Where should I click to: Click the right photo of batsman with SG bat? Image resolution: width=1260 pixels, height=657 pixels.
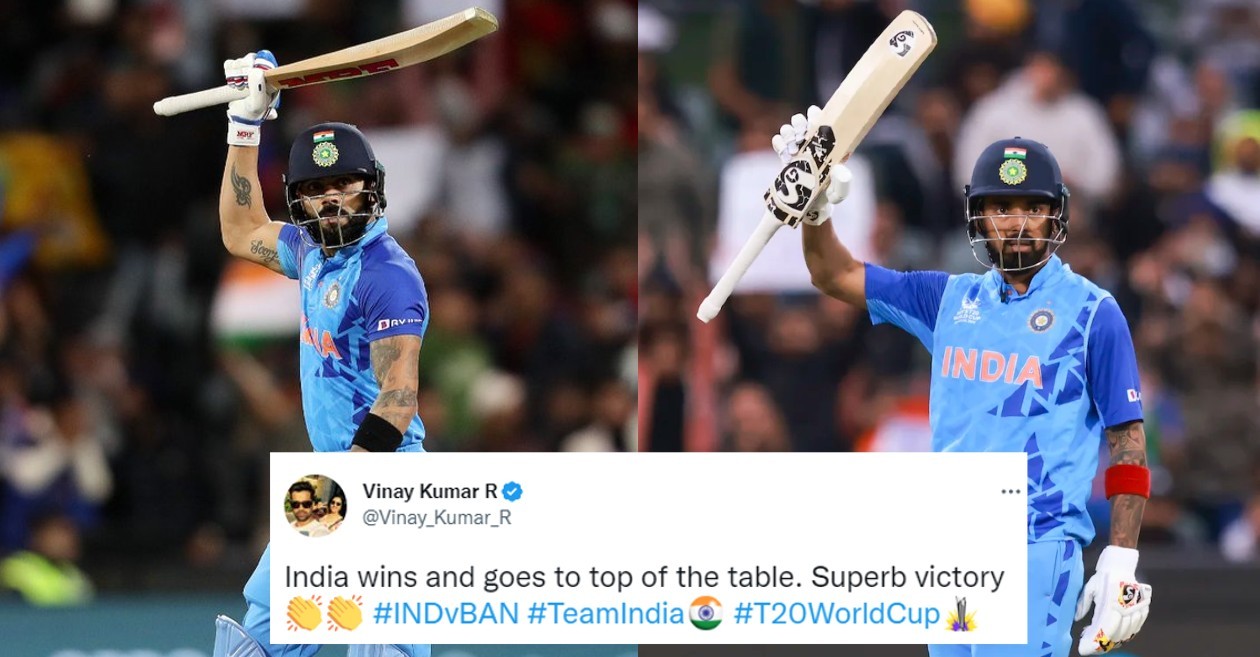949,328
